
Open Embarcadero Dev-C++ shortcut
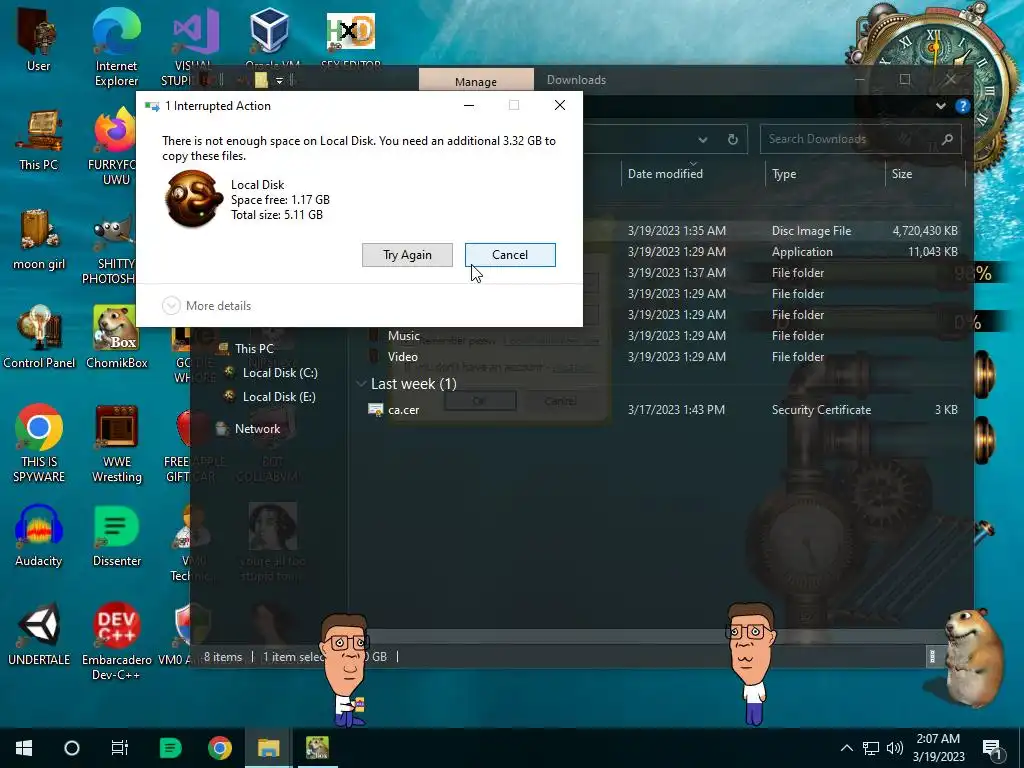[x=116, y=641]
